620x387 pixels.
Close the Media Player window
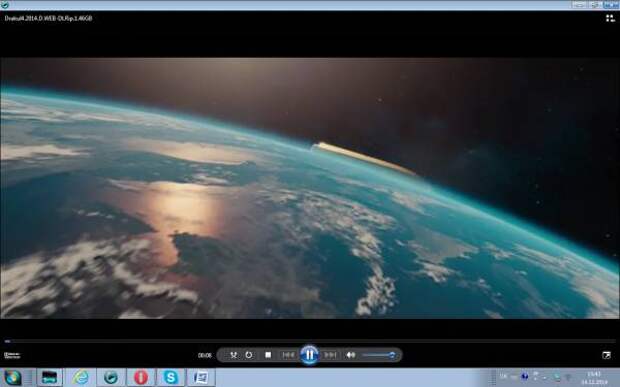611,5
